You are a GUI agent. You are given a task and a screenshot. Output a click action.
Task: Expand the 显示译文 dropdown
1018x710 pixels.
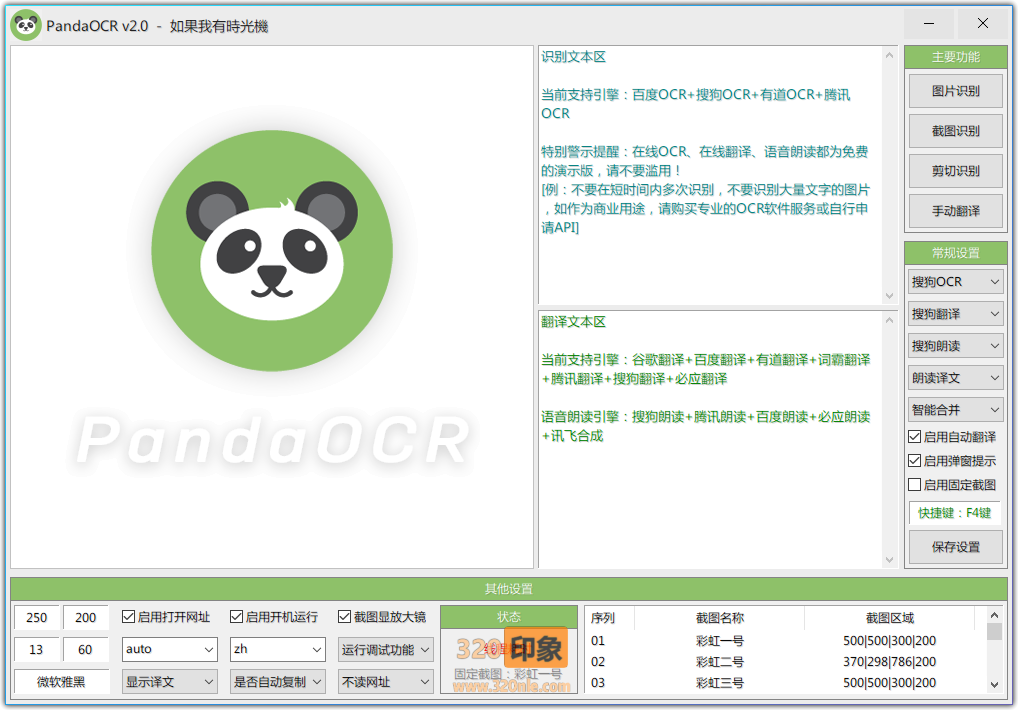[x=169, y=682]
